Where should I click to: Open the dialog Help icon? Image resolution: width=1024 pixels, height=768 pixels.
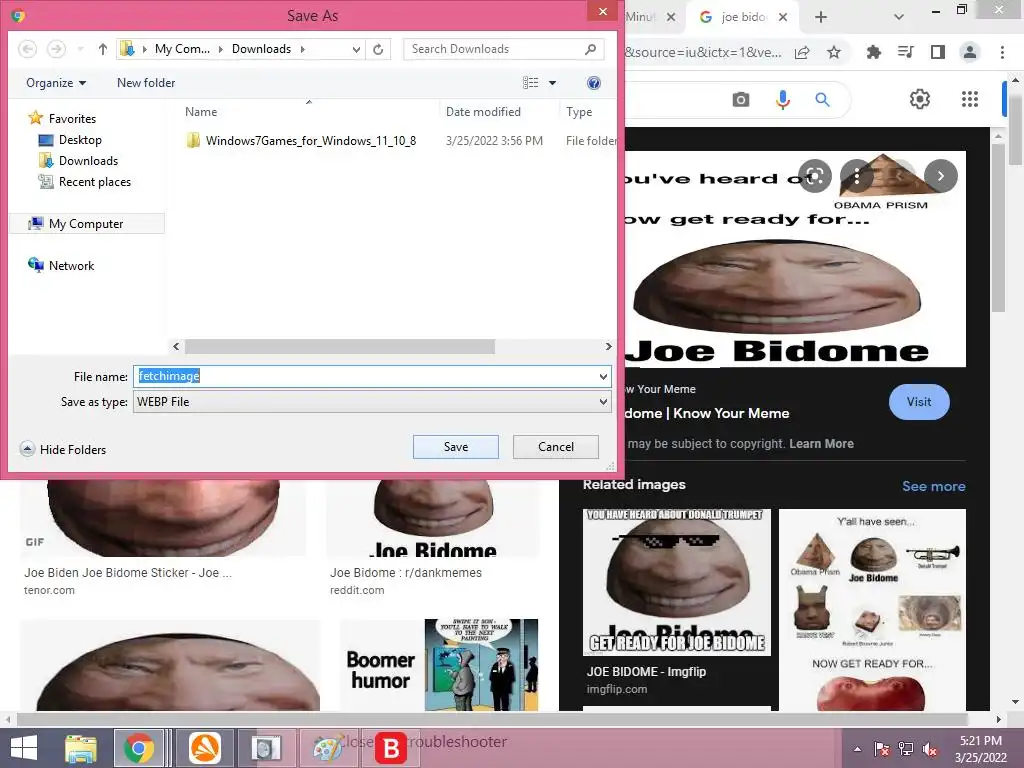pyautogui.click(x=594, y=83)
